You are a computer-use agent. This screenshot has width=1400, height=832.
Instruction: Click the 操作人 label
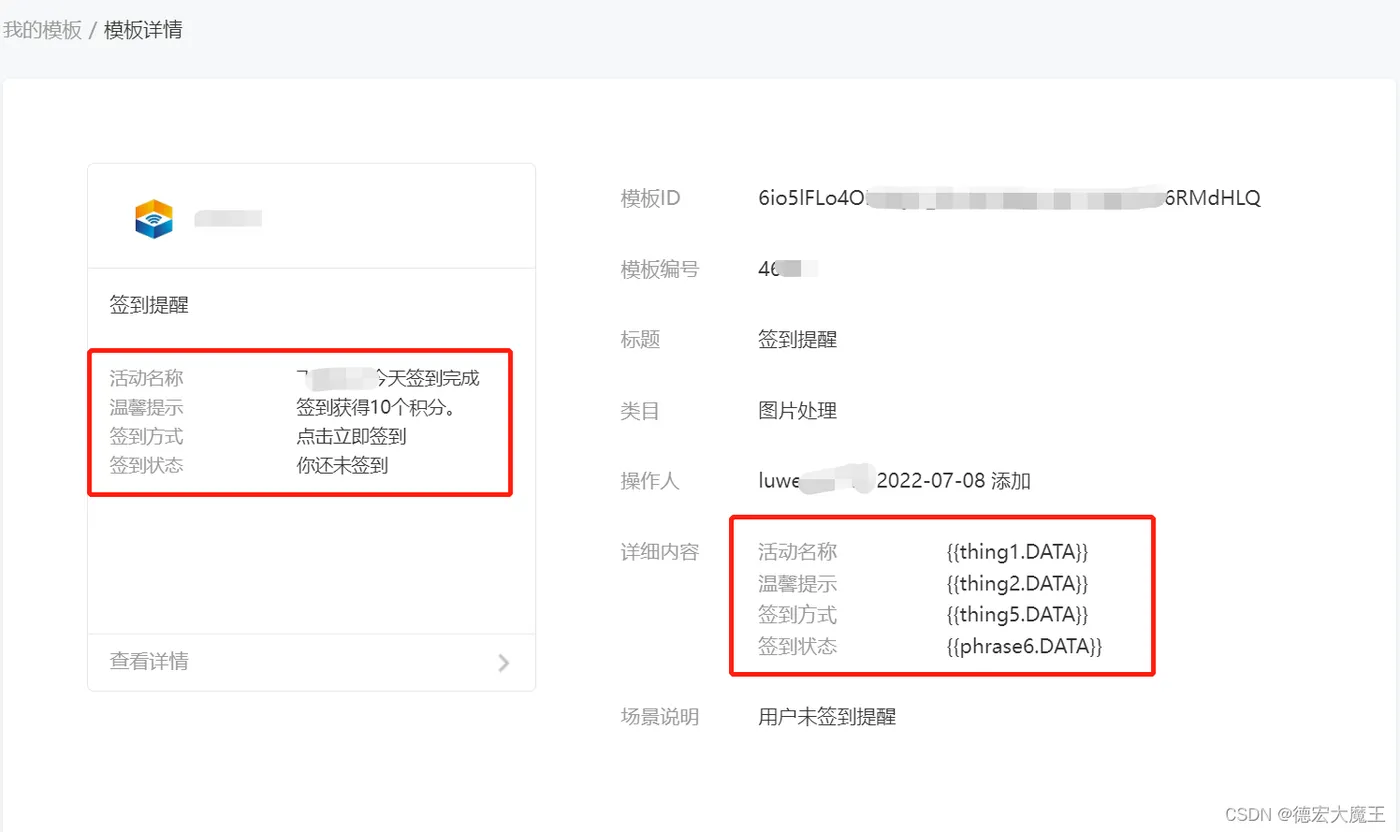pyautogui.click(x=650, y=482)
